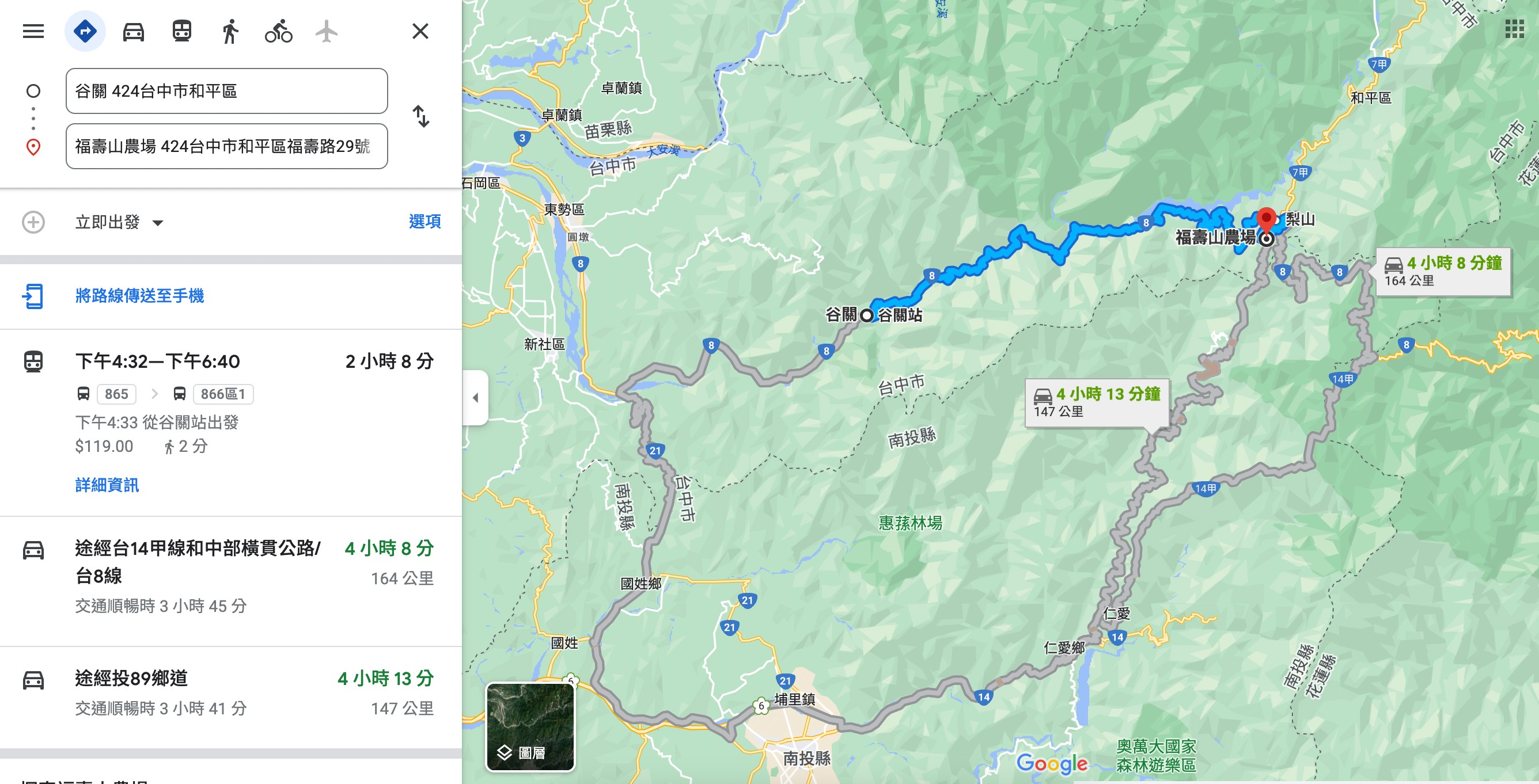Open 選項 route options
The image size is (1539, 784).
424,222
